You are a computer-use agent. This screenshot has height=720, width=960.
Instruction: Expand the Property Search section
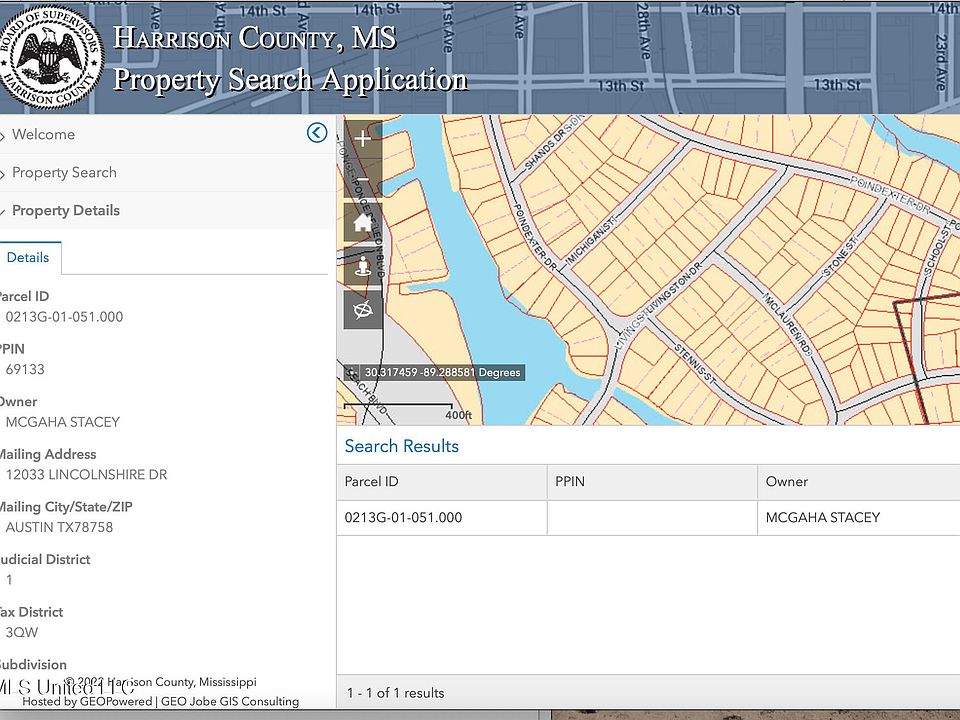click(64, 172)
